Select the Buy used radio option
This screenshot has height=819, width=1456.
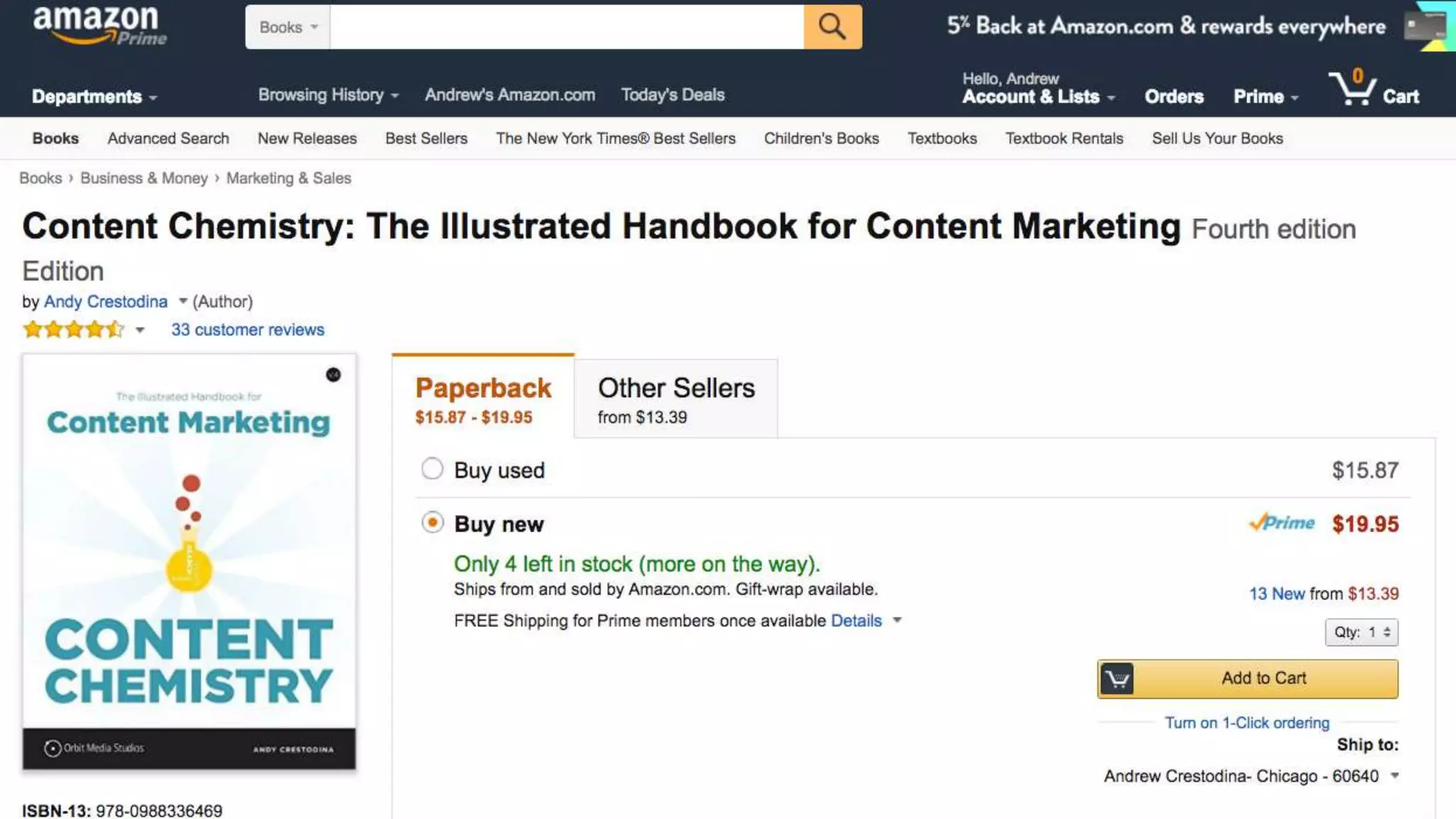tap(432, 469)
